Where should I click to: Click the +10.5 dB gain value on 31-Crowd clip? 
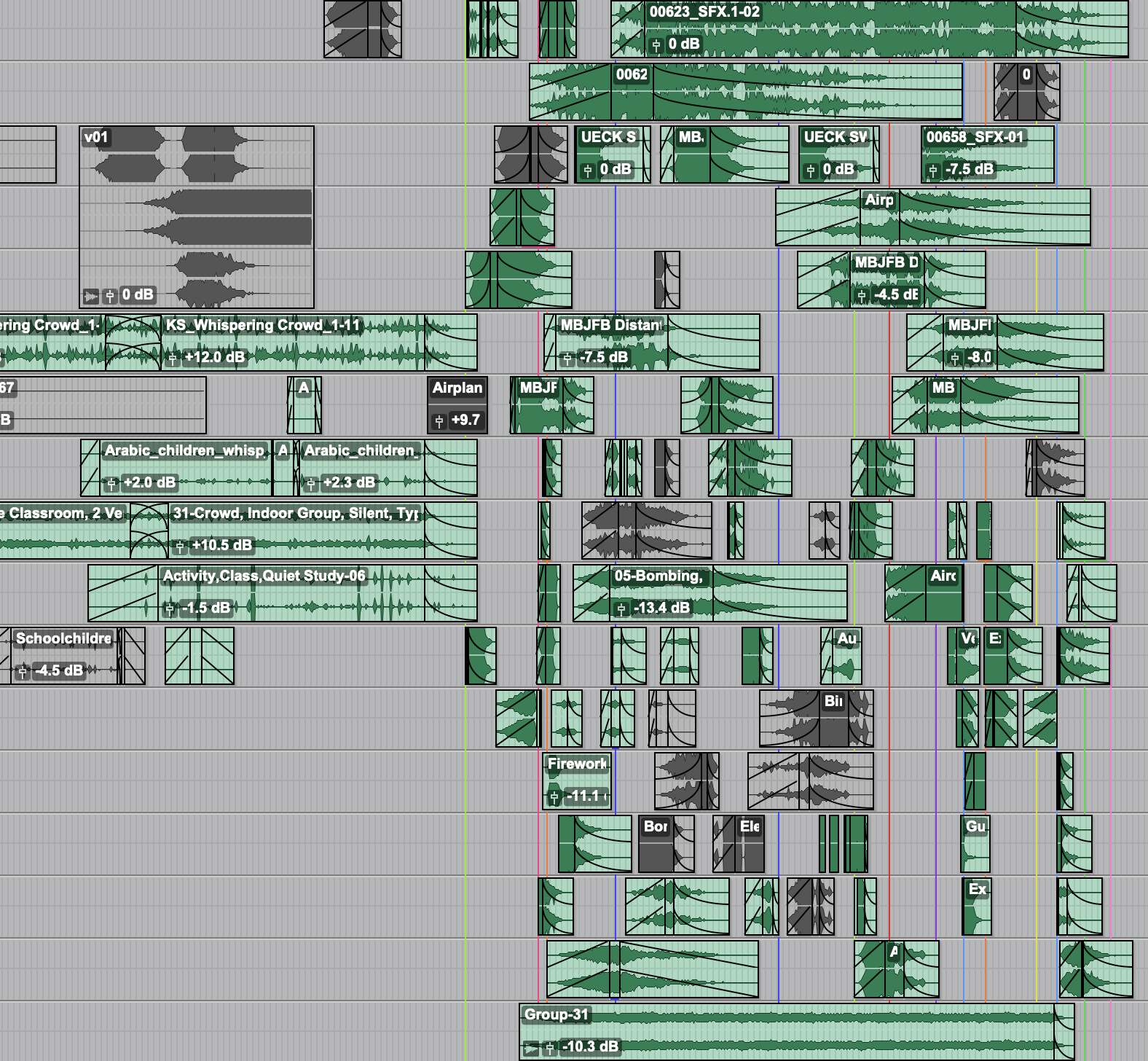pos(221,545)
